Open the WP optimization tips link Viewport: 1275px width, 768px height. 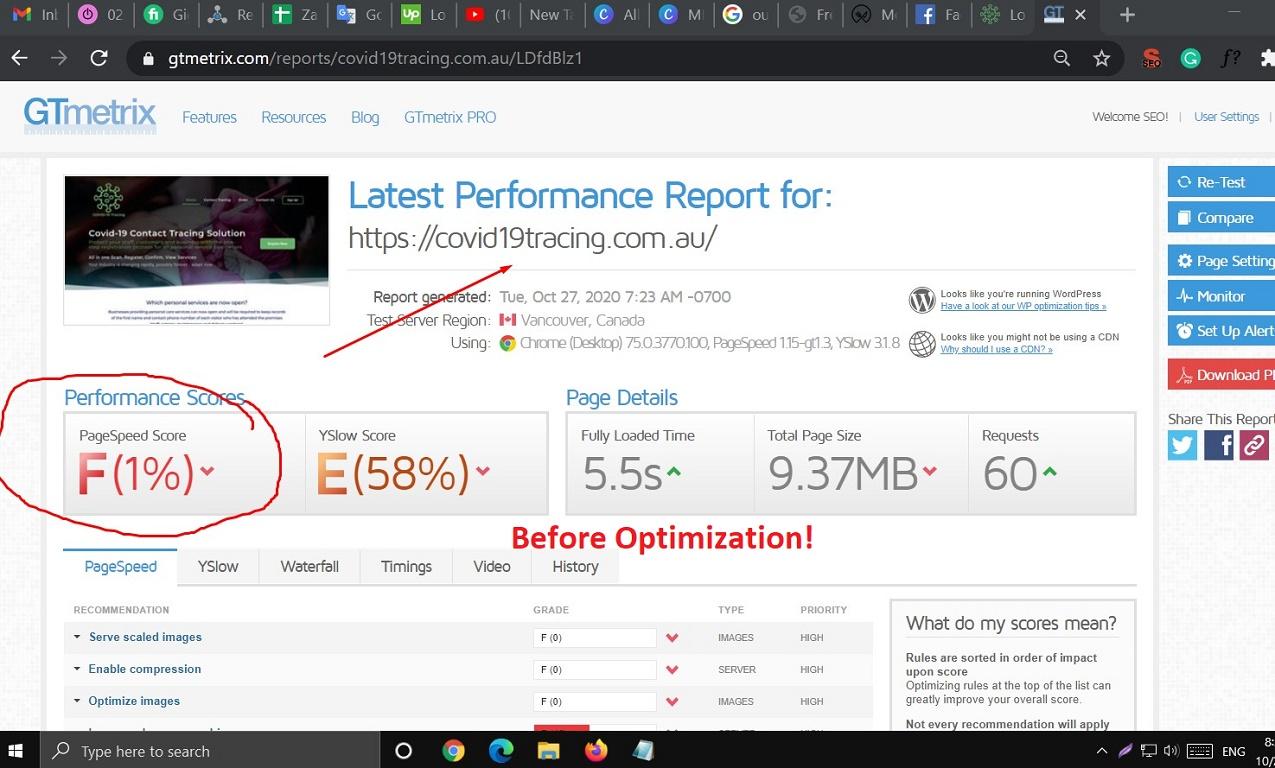(1022, 305)
